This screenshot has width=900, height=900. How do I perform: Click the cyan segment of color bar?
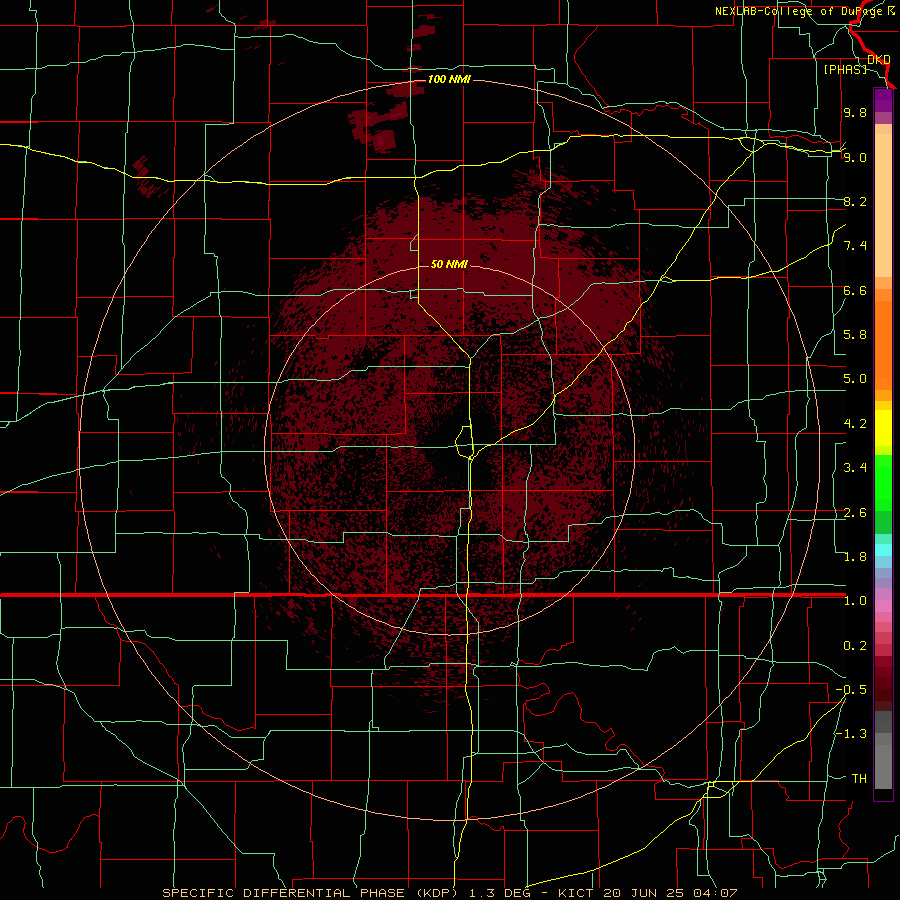pyautogui.click(x=883, y=550)
